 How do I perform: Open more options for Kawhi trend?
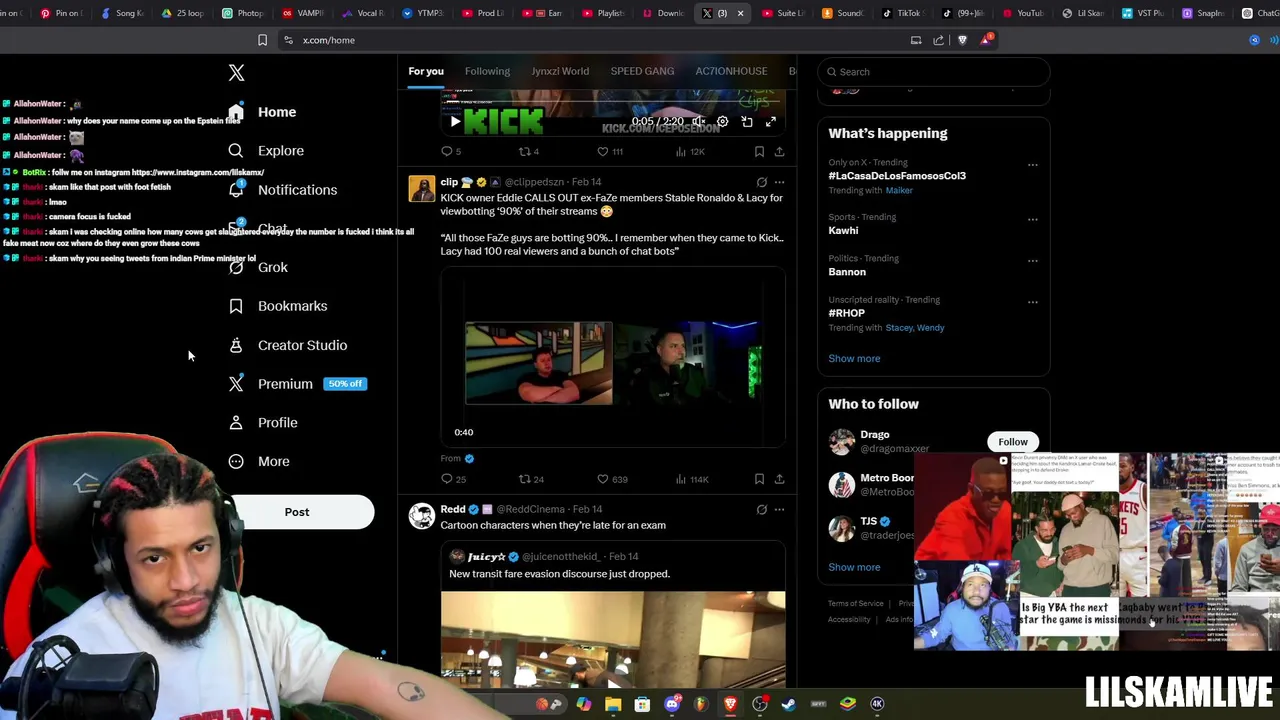click(1032, 219)
